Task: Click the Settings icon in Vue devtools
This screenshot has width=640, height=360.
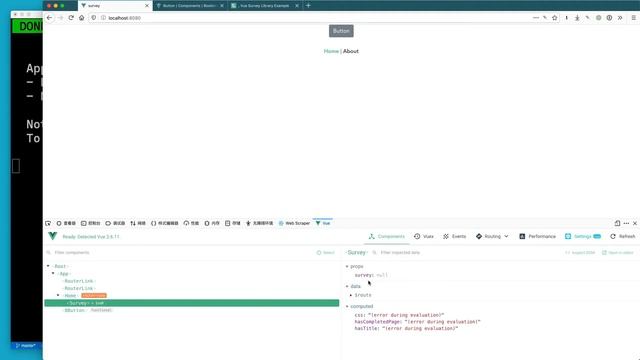Action: click(x=568, y=236)
